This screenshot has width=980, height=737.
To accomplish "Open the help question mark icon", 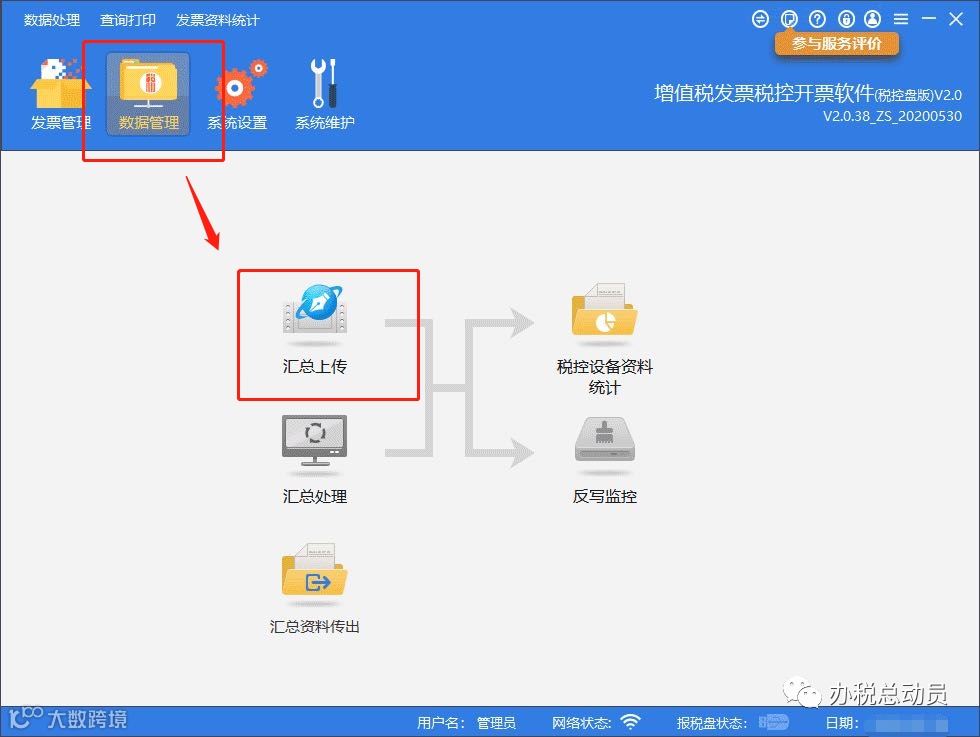I will click(818, 19).
